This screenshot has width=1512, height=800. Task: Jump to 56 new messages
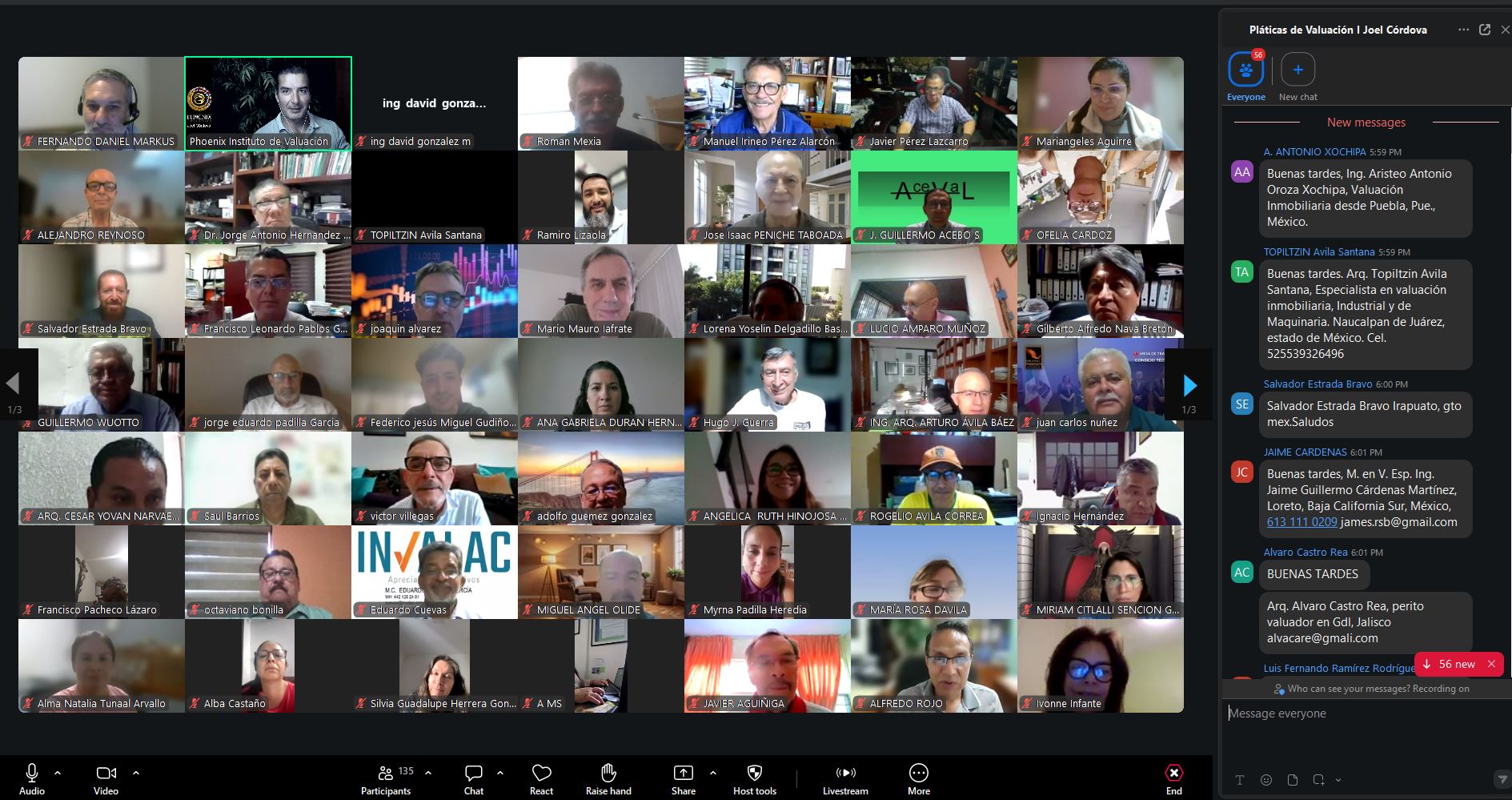tap(1459, 664)
